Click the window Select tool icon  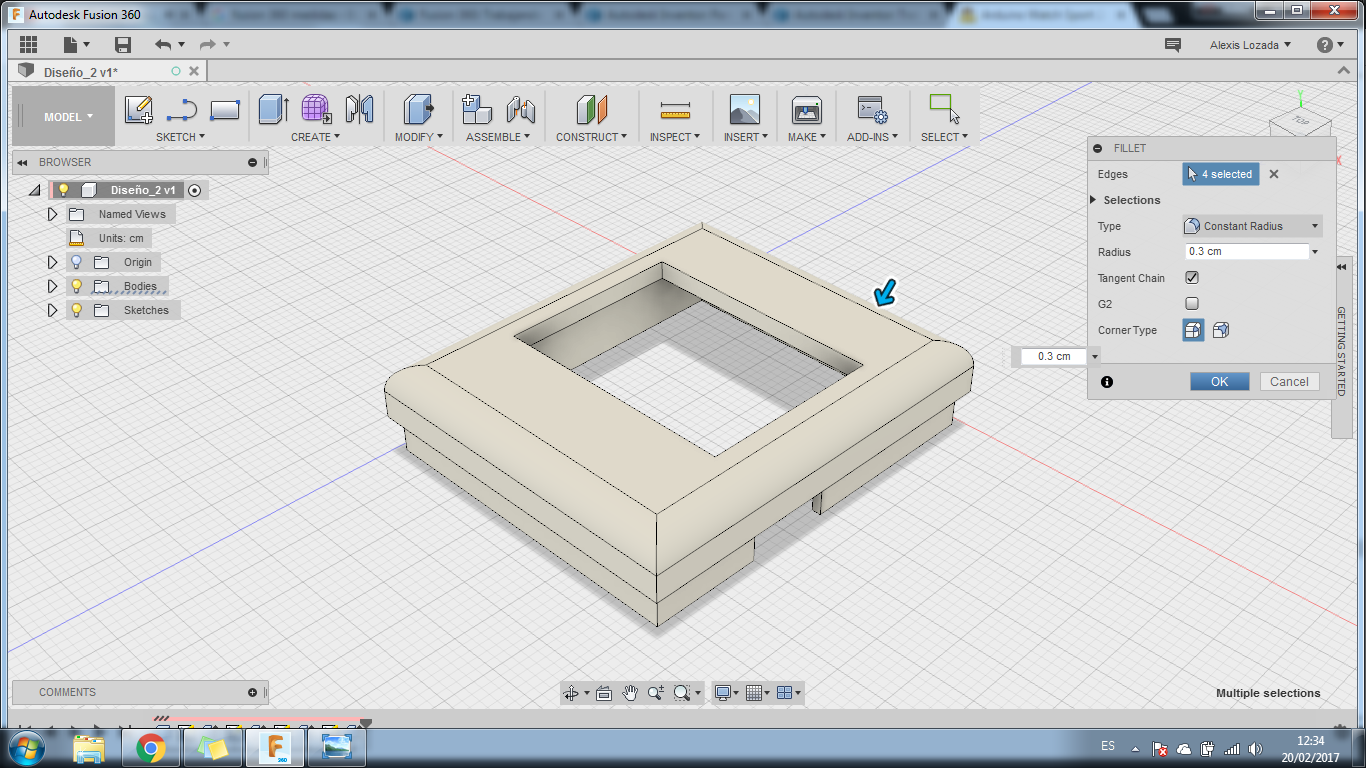944,109
